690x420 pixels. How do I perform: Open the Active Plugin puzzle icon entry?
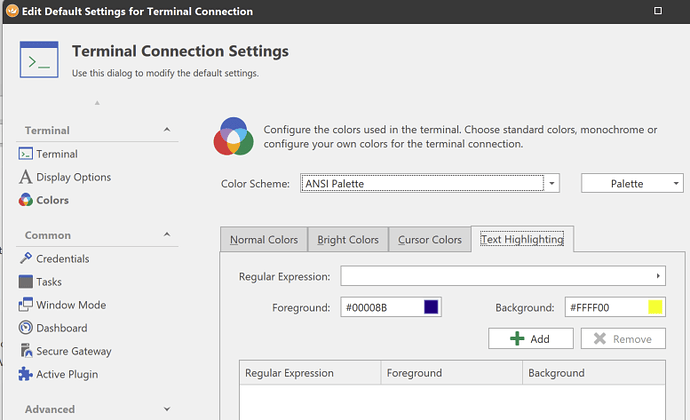click(26, 374)
